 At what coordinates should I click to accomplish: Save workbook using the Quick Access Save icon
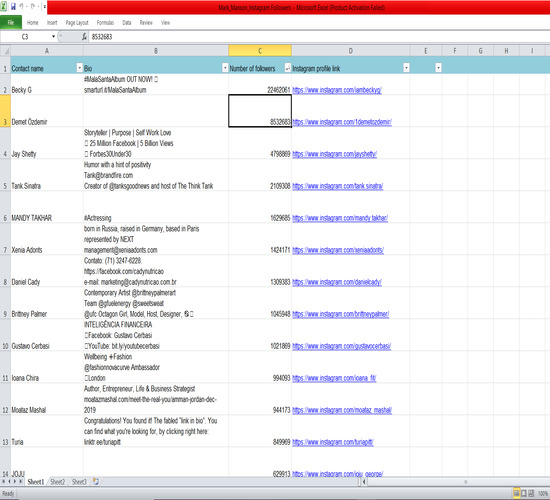pyautogui.click(x=13, y=6)
